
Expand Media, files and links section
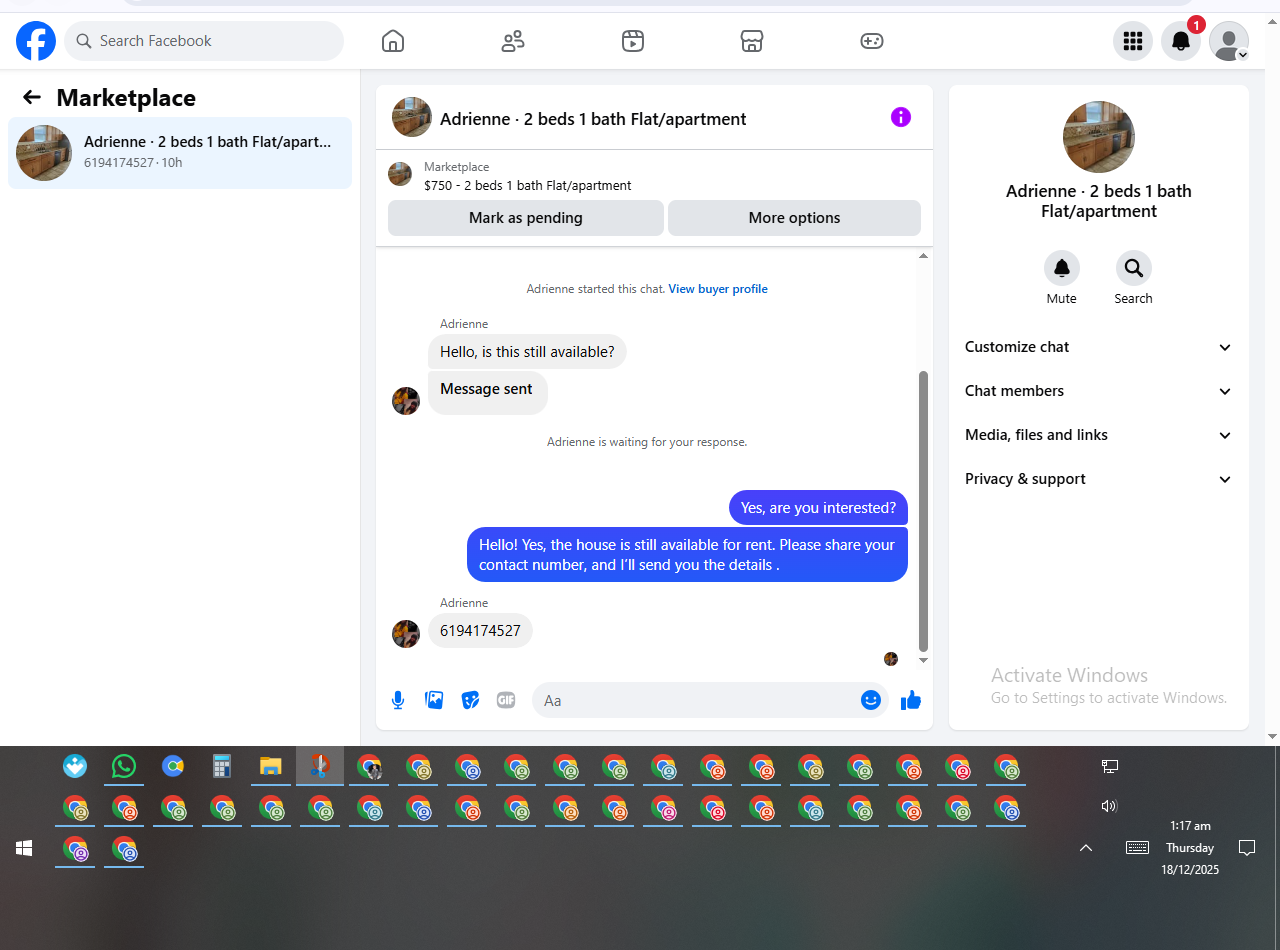[1098, 435]
